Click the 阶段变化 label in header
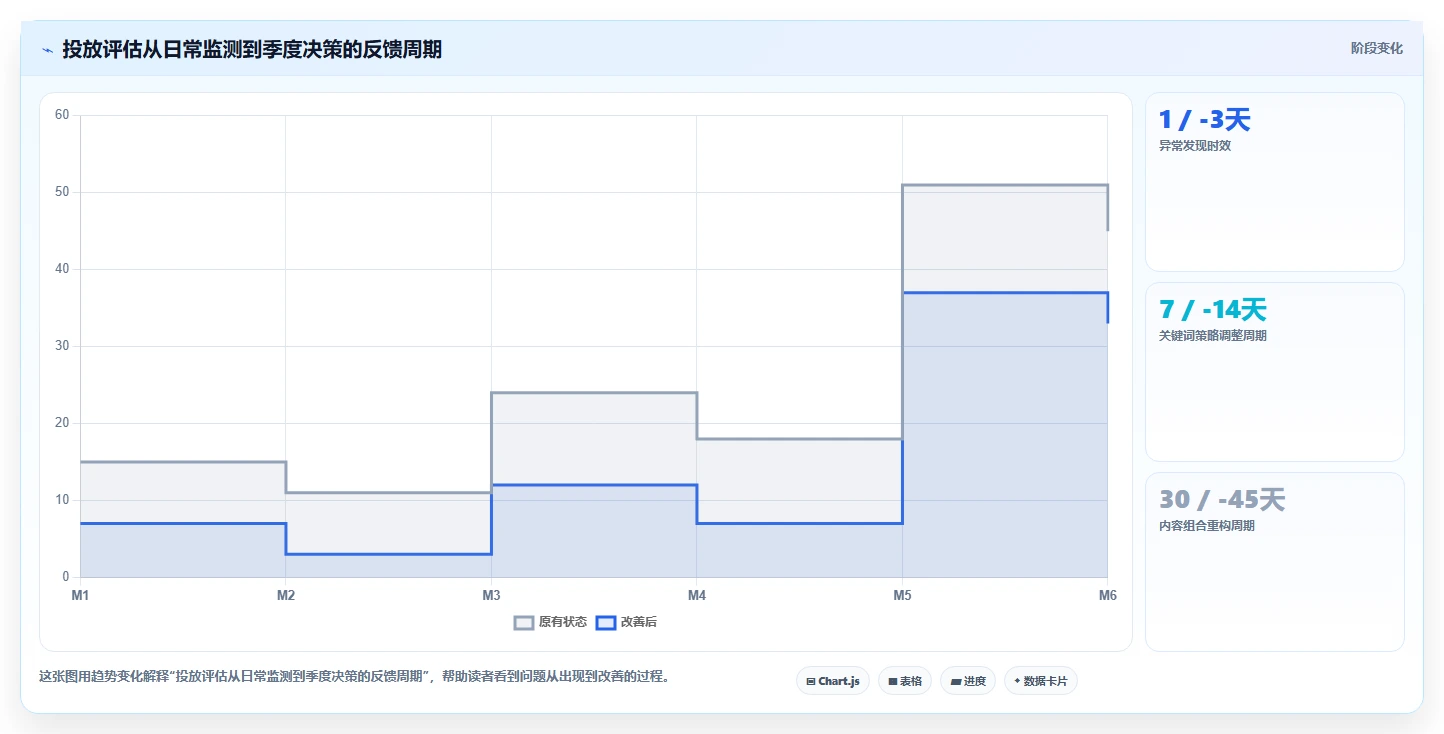Image resolution: width=1444 pixels, height=734 pixels. click(x=1377, y=49)
